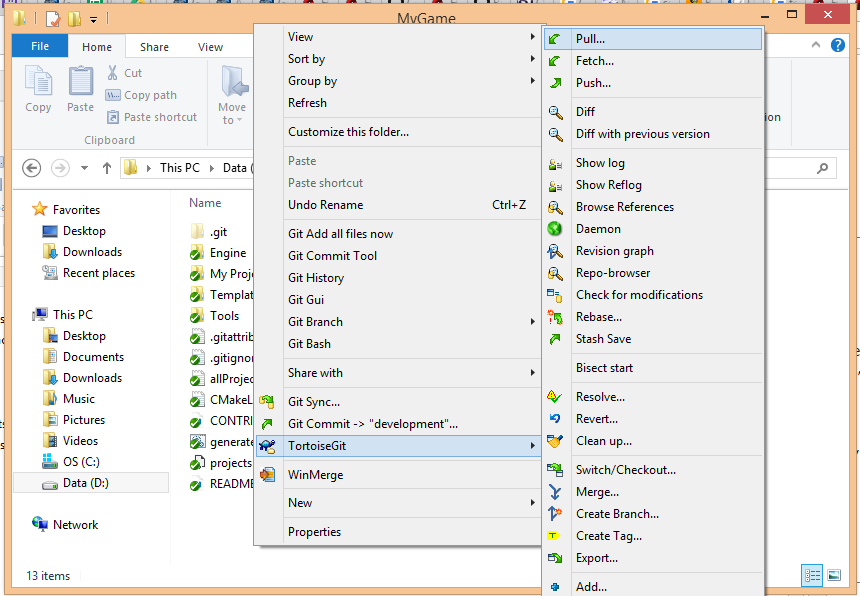The image size is (860, 596).
Task: Click the Explorer search box
Action: (800, 168)
